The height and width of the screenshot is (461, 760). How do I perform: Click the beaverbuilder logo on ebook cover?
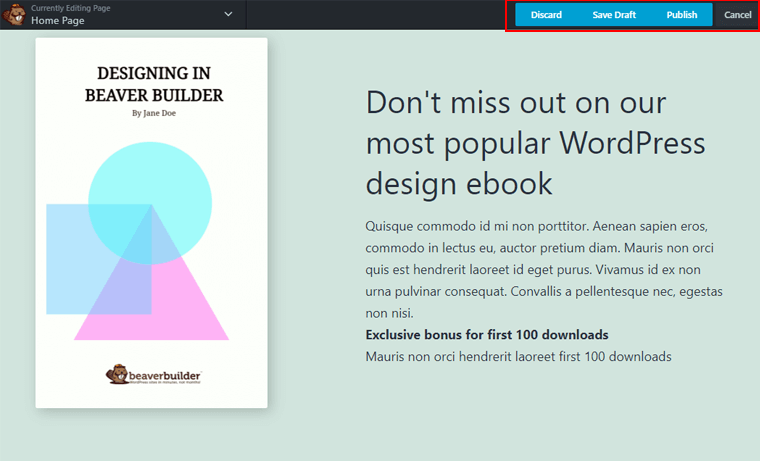153,375
